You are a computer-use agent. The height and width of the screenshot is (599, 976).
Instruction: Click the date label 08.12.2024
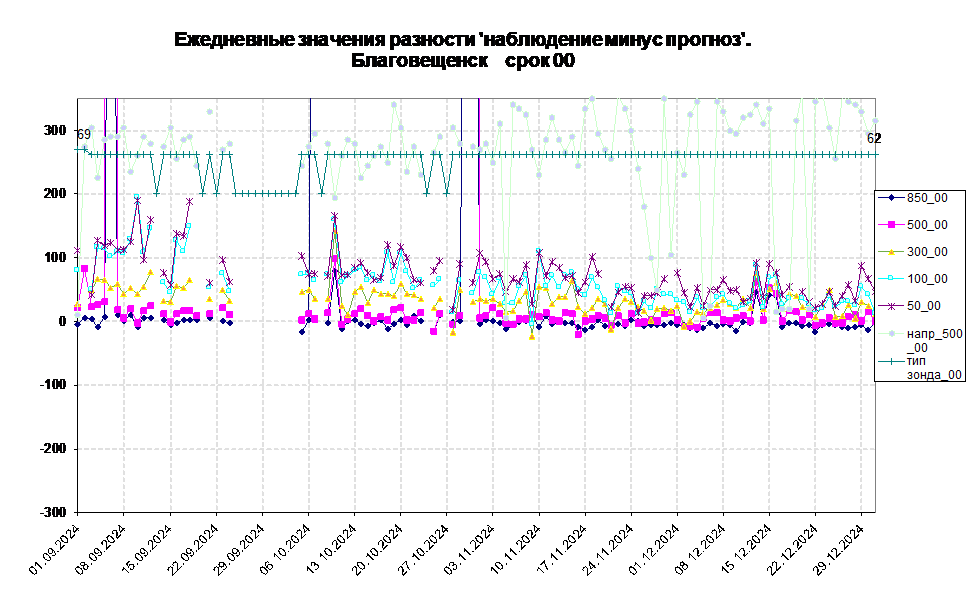[700, 549]
